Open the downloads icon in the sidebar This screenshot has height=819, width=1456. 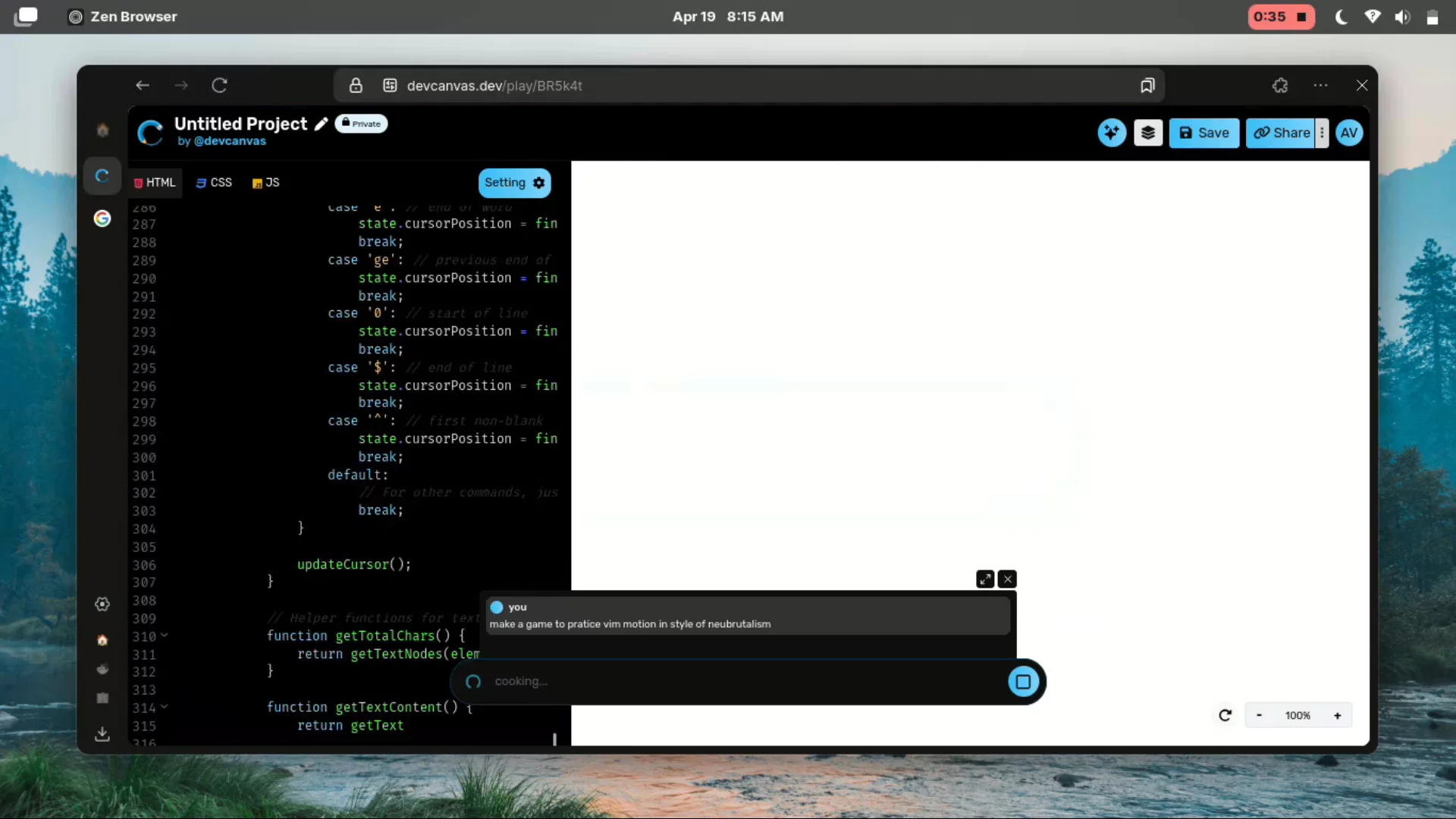tap(102, 734)
